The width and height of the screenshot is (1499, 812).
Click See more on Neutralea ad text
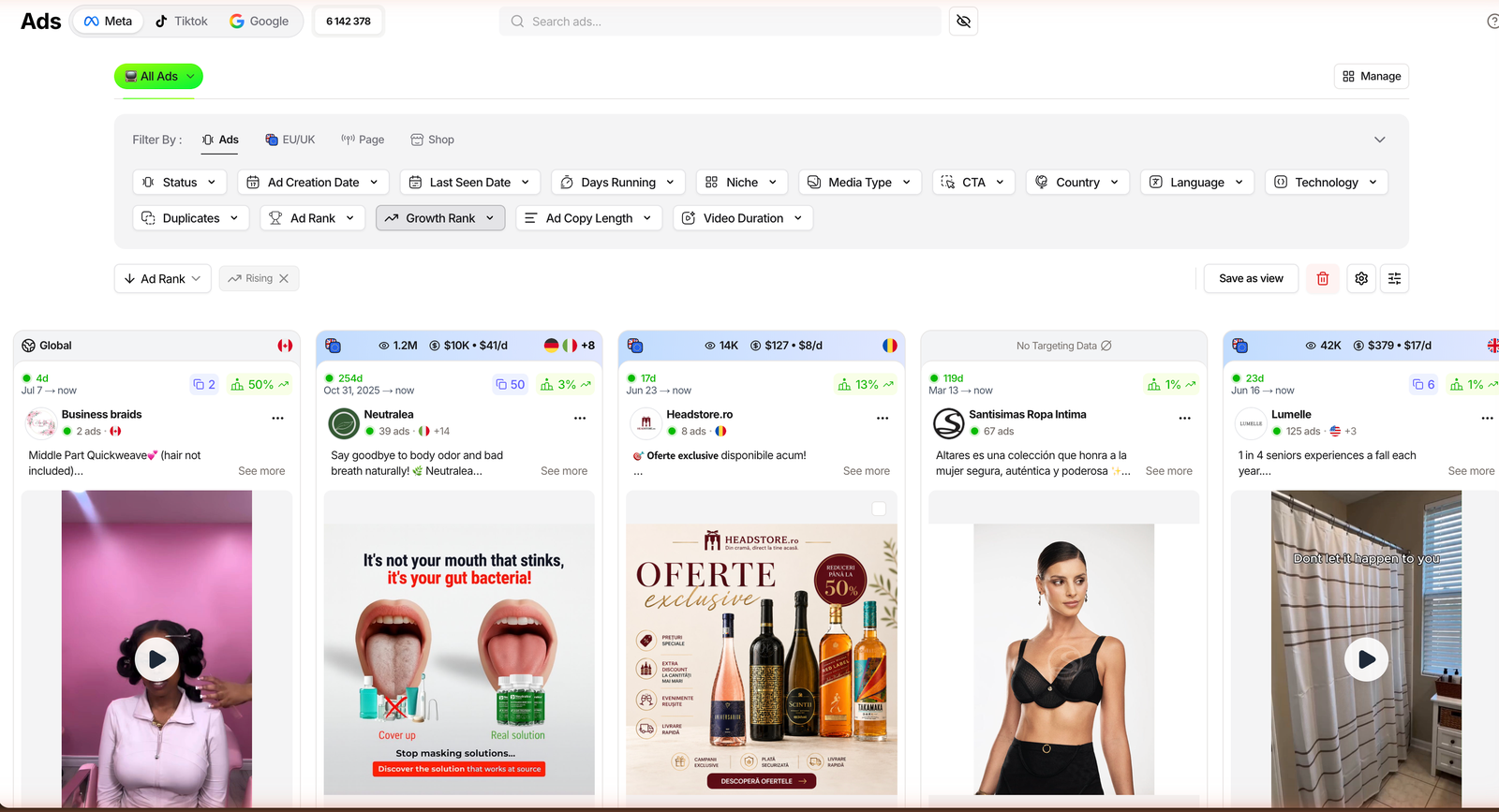[564, 471]
